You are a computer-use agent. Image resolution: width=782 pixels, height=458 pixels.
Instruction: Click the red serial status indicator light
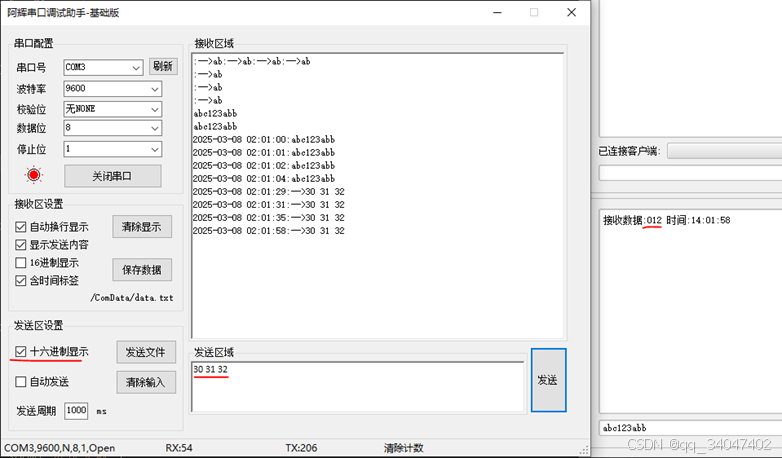click(x=34, y=175)
